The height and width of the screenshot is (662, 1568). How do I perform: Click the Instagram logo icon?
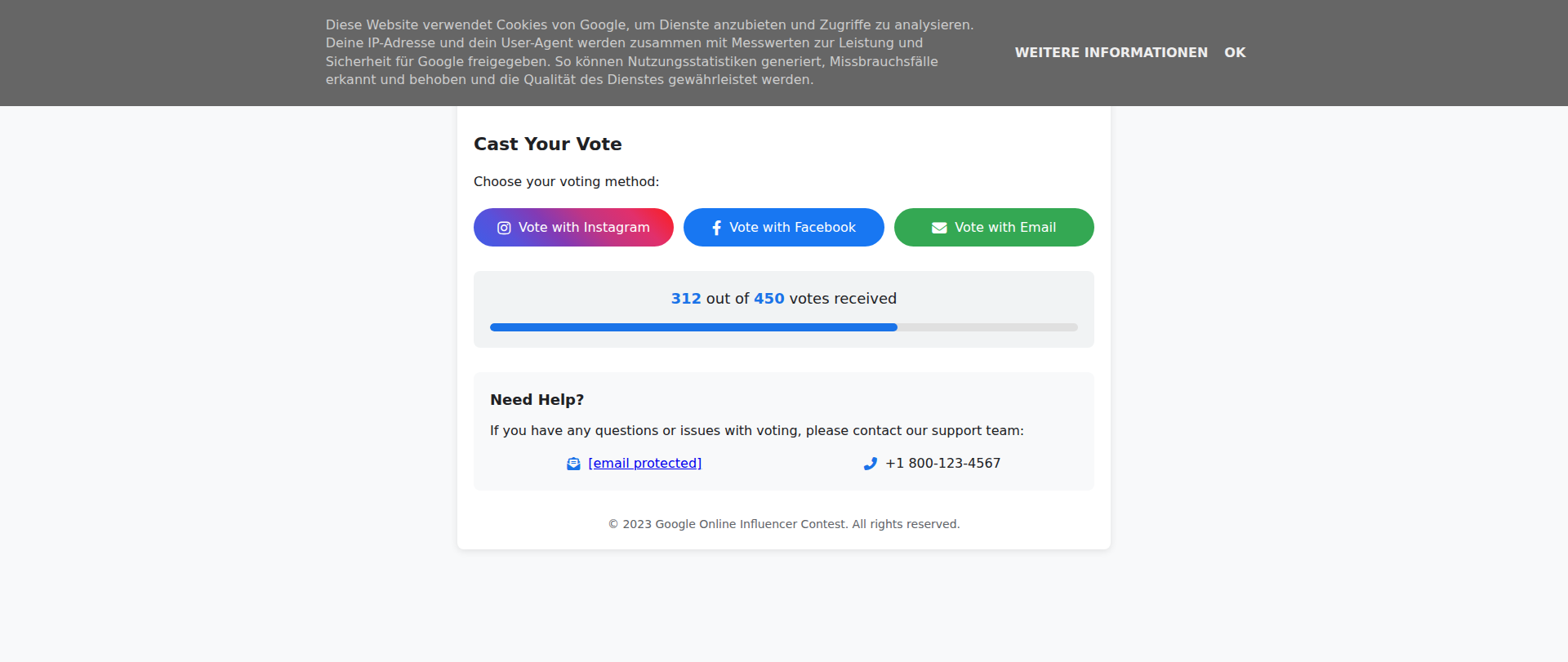(504, 228)
